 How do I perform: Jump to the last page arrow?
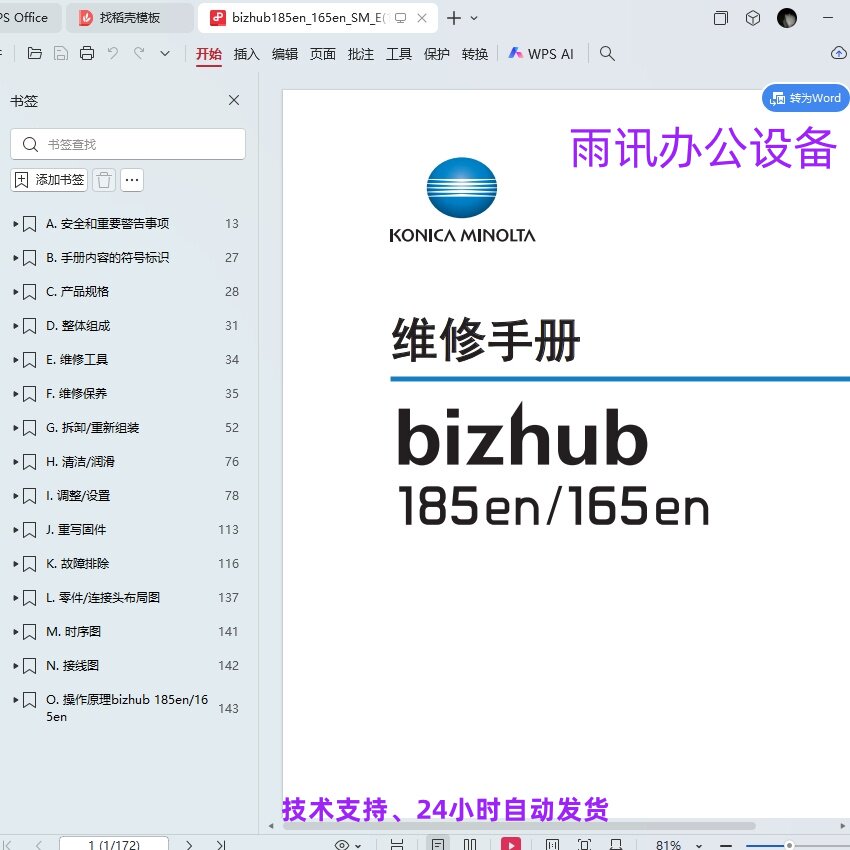[220, 845]
